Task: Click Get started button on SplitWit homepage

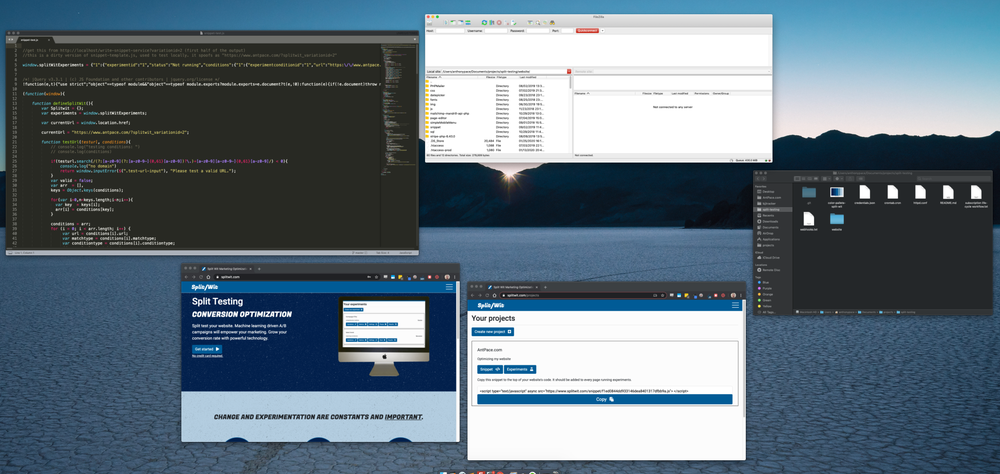Action: point(207,350)
